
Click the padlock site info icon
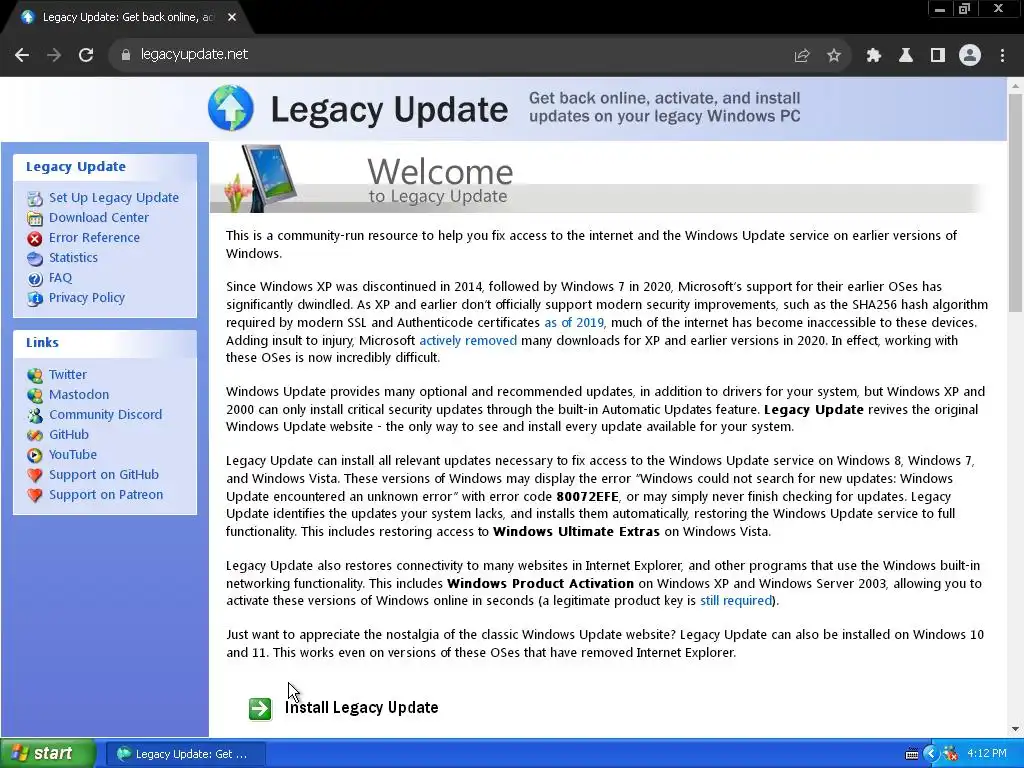point(126,55)
